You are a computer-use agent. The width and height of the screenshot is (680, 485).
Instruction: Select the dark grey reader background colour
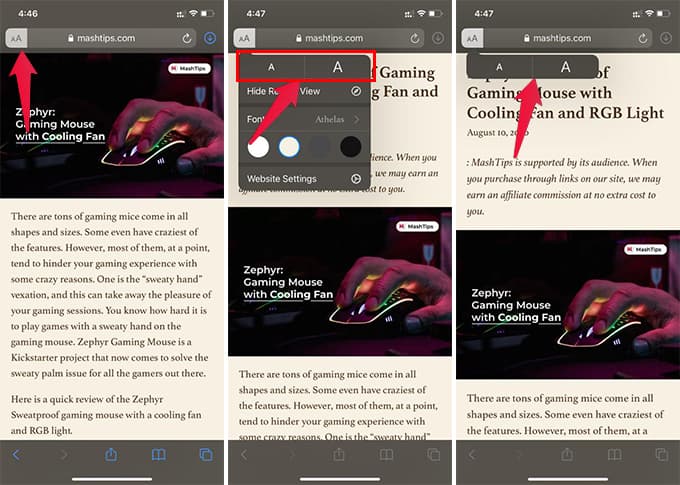coord(320,147)
